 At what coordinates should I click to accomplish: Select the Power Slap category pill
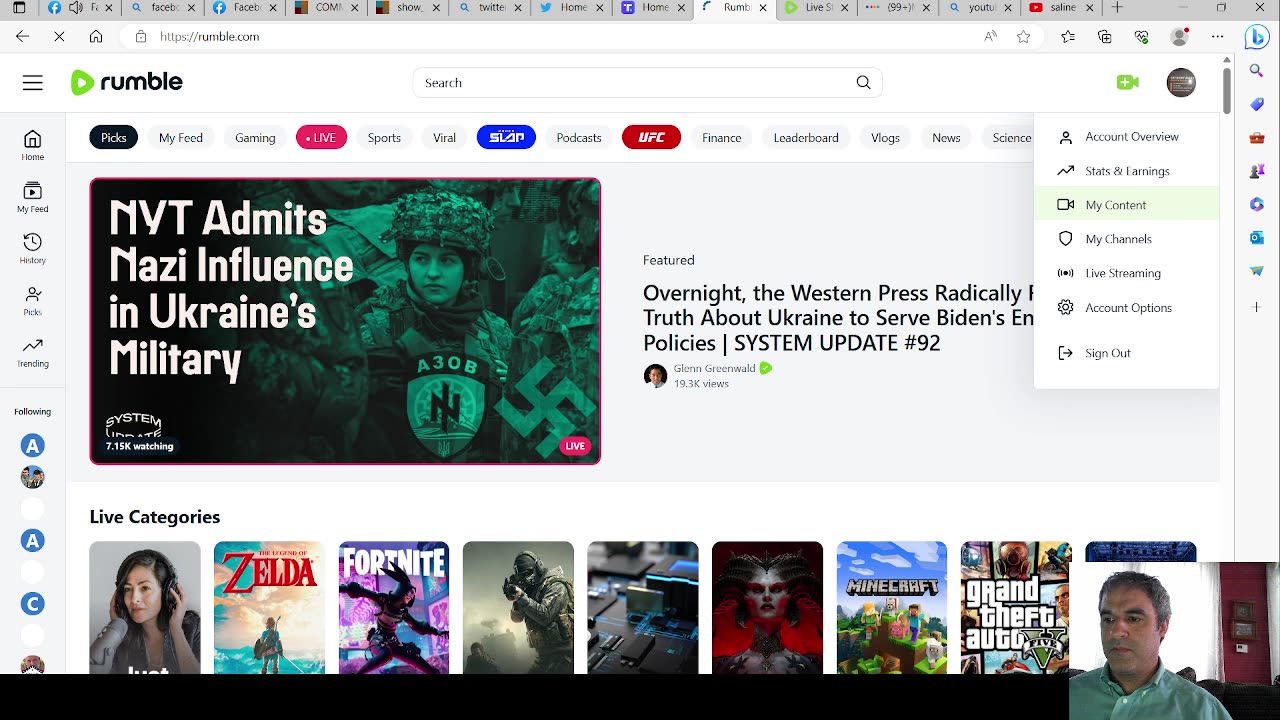pos(506,138)
